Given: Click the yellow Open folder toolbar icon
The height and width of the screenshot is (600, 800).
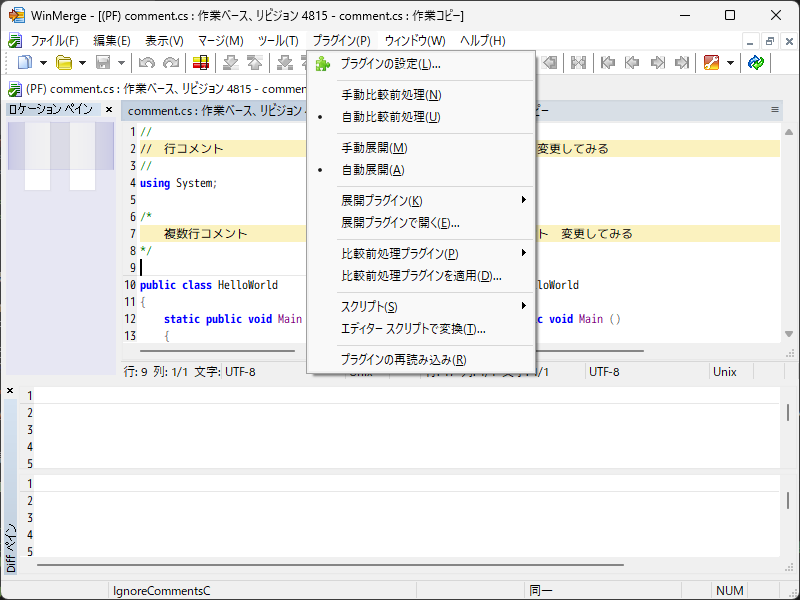Looking at the screenshot, I should pos(64,63).
